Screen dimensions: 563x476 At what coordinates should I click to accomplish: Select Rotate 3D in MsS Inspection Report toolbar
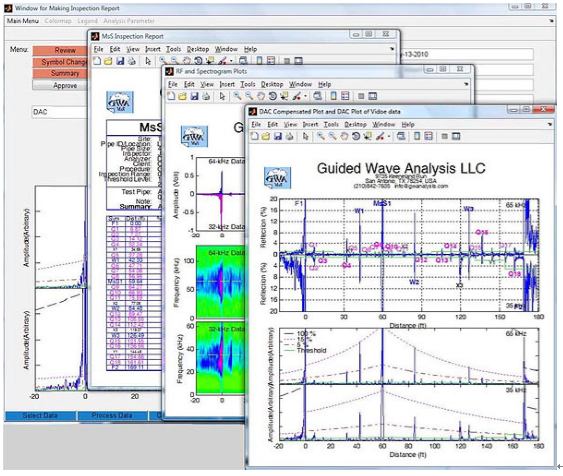pyautogui.click(x=198, y=61)
